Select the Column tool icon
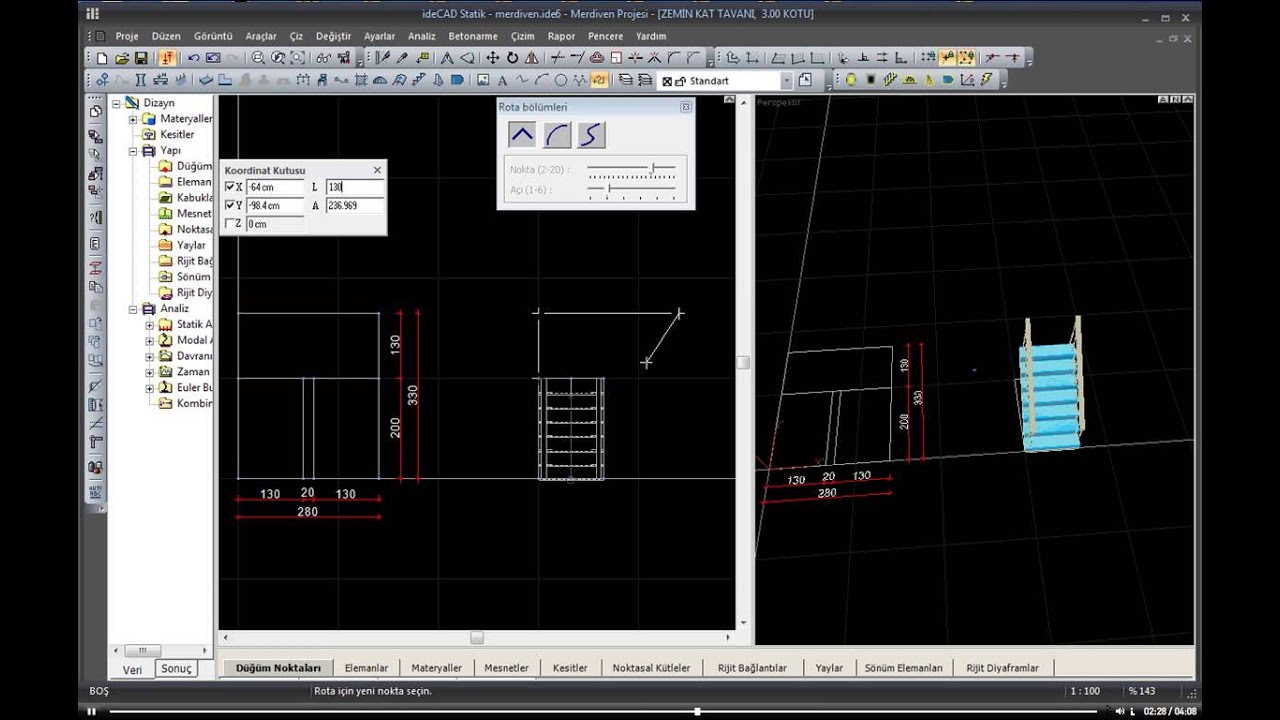 (140, 80)
